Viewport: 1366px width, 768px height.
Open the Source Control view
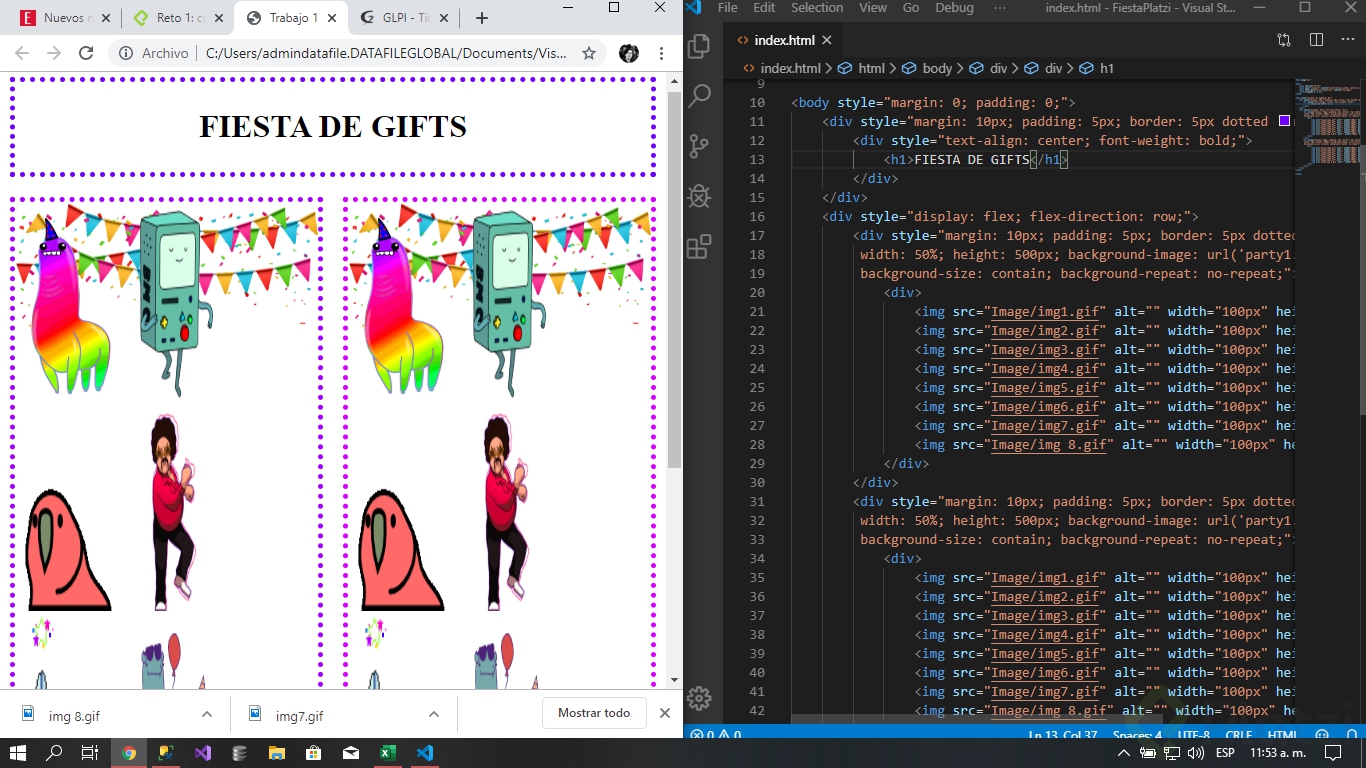point(700,146)
